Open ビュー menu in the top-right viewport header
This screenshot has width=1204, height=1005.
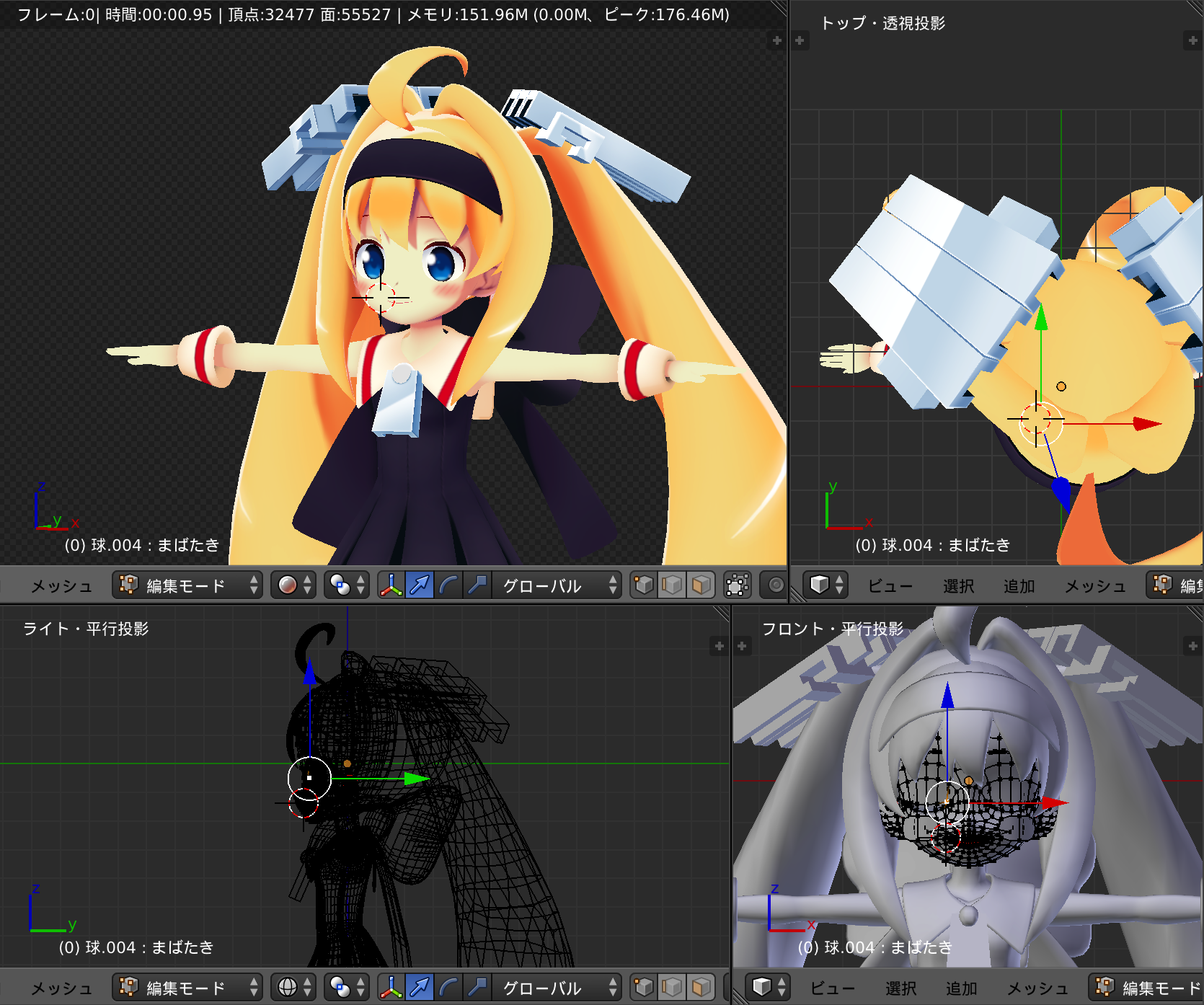coord(890,586)
